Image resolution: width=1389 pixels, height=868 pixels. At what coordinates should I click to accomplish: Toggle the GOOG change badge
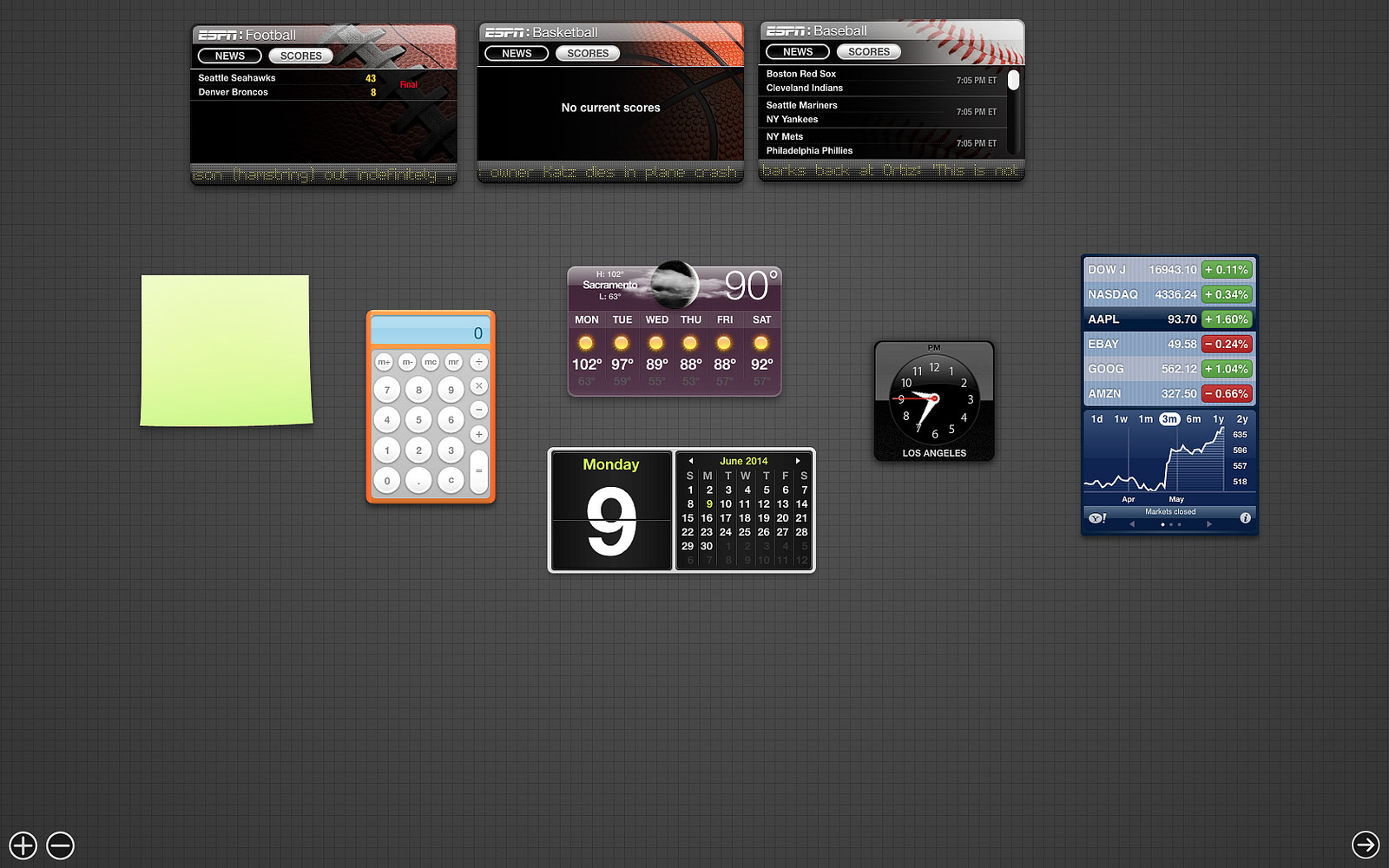pyautogui.click(x=1227, y=369)
